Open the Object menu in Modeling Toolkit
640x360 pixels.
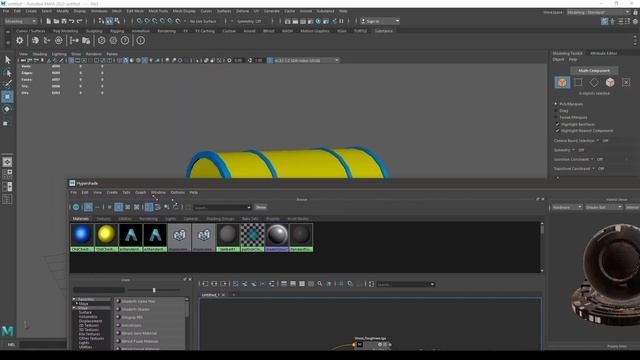pos(558,59)
